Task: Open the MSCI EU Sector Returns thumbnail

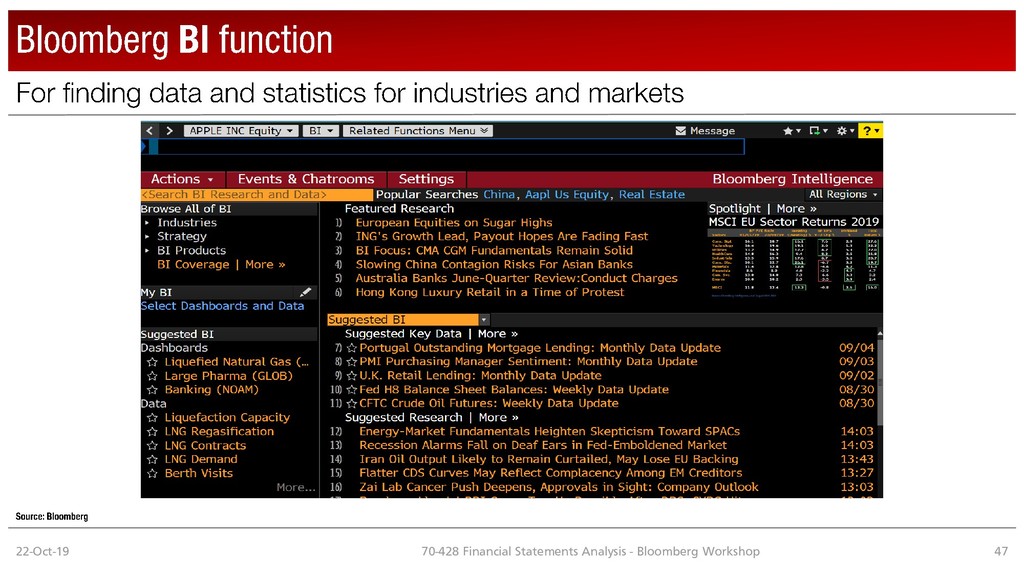Action: click(794, 264)
